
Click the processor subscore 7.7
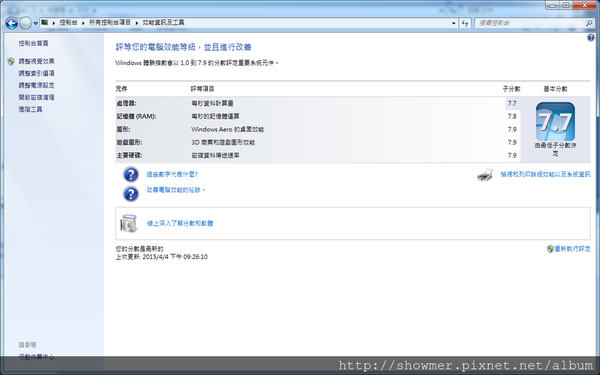tap(512, 103)
